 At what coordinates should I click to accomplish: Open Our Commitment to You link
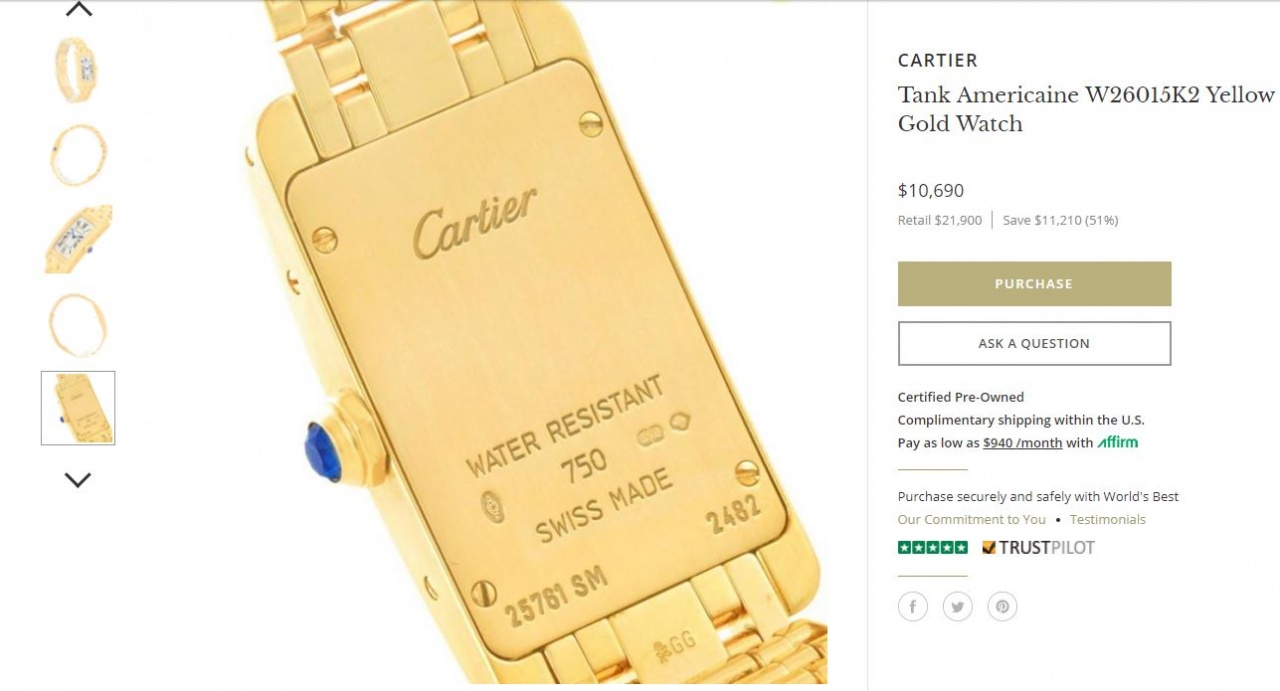[972, 519]
